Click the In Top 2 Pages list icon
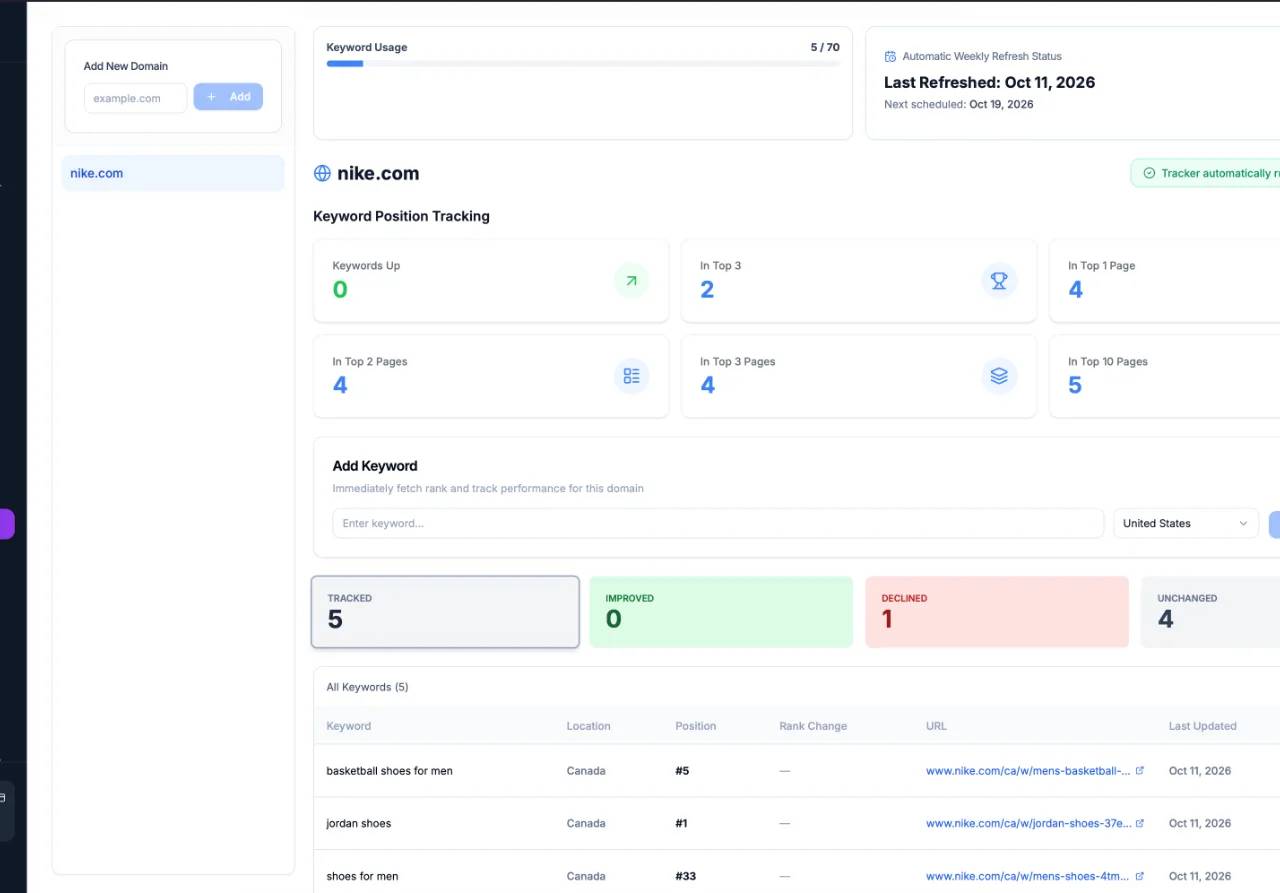Image resolution: width=1280 pixels, height=893 pixels. coord(631,376)
